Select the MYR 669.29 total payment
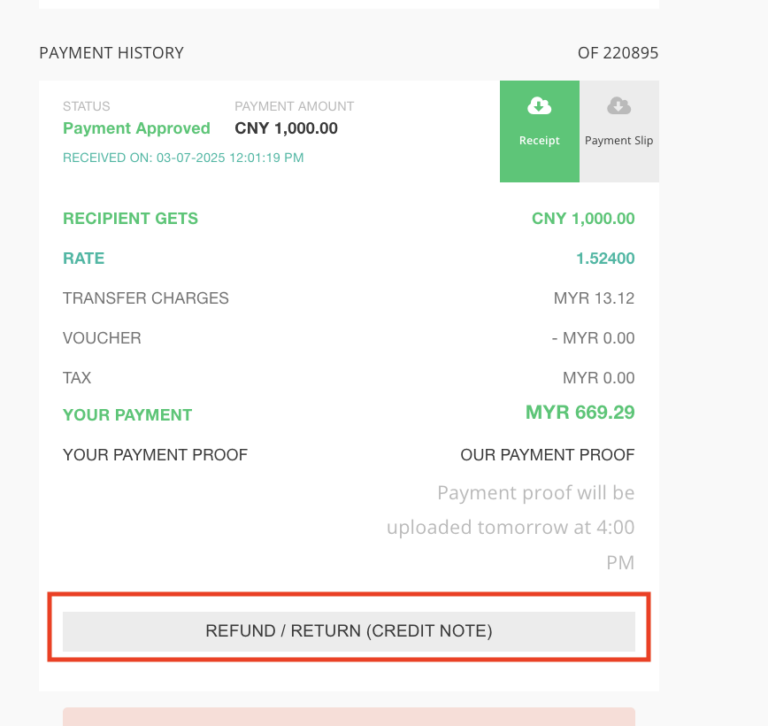Image resolution: width=768 pixels, height=726 pixels. (580, 412)
